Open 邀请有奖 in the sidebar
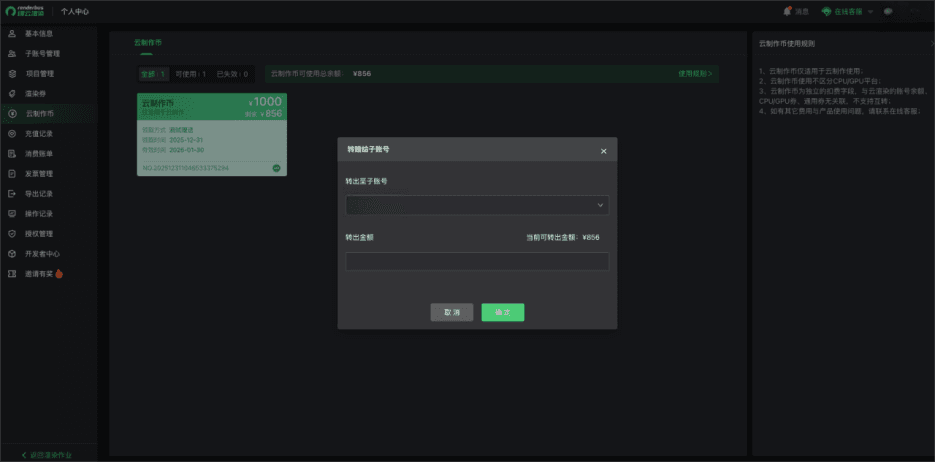935x462 pixels. 43,273
